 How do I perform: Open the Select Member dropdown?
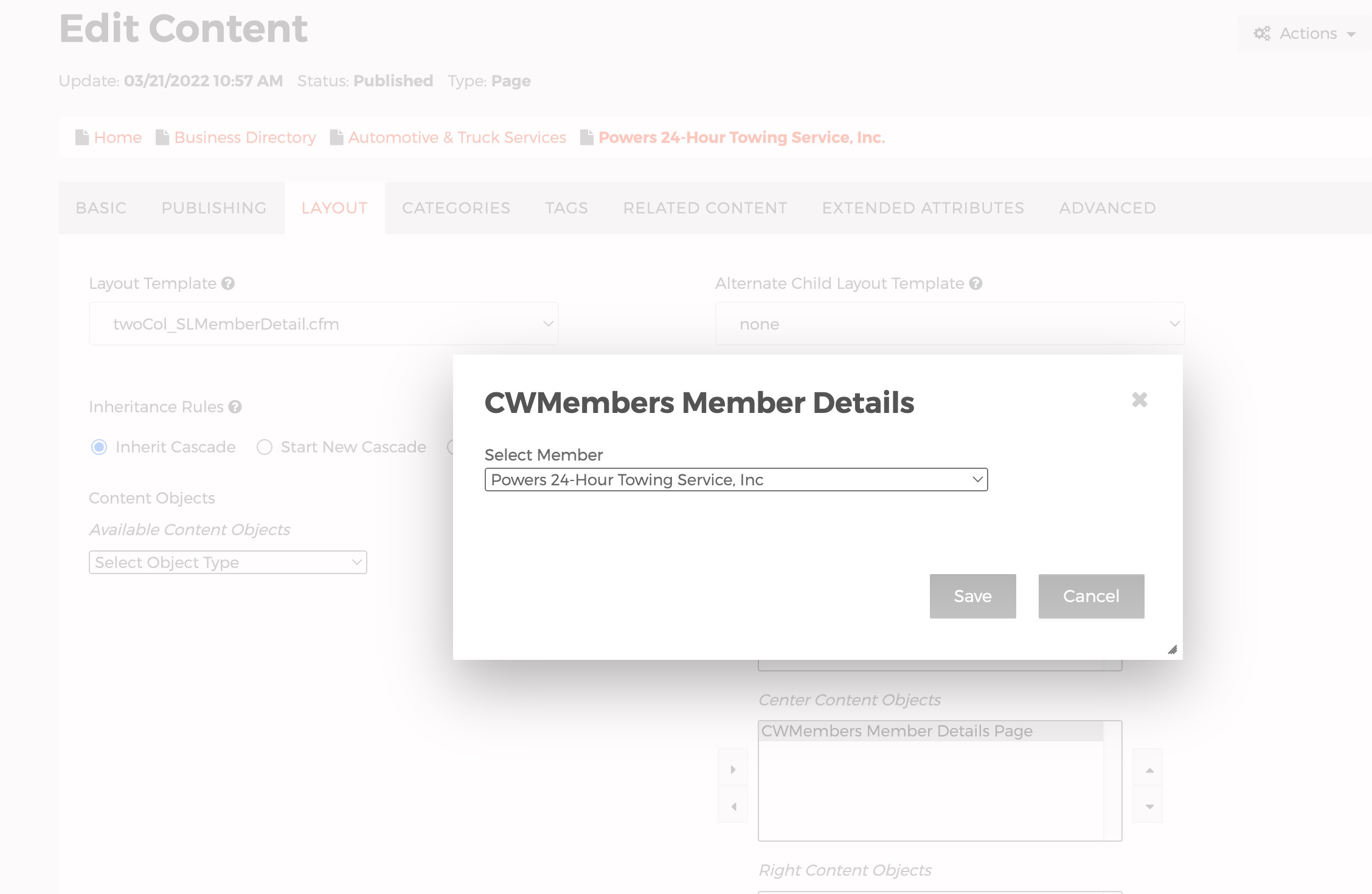click(x=736, y=480)
